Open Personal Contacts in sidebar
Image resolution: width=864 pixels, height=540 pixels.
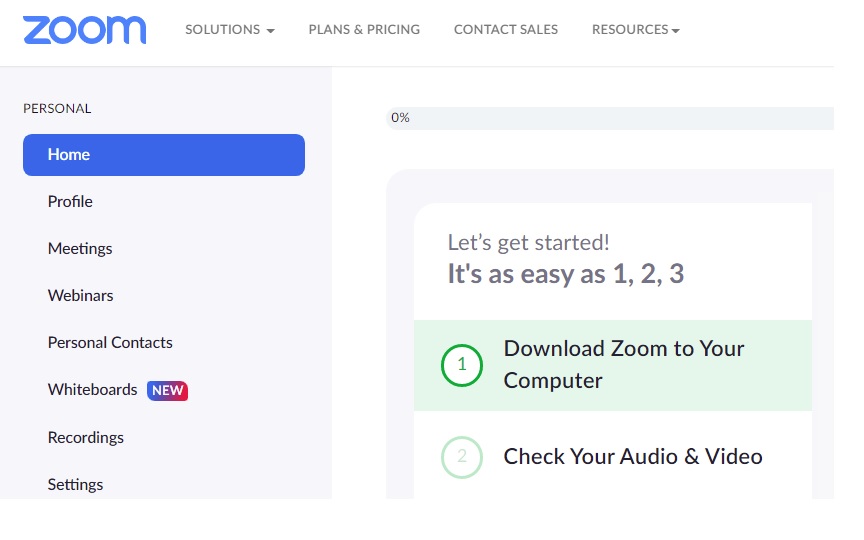[x=110, y=343]
